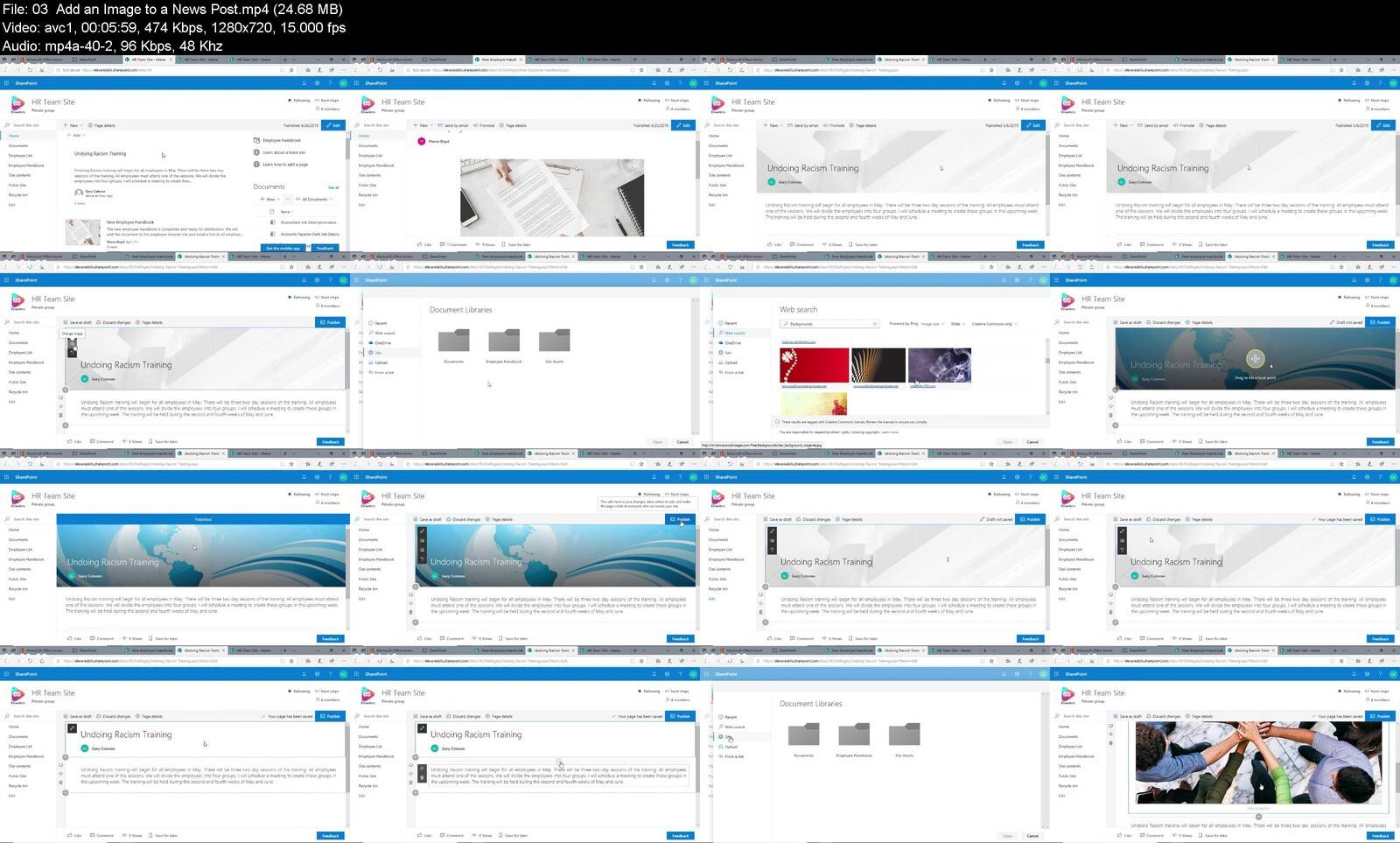Click the Get the mobile app button

pyautogui.click(x=283, y=248)
